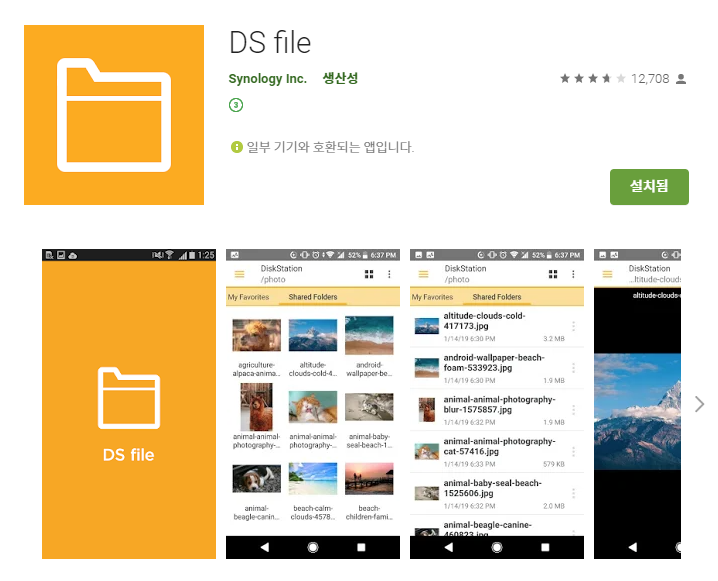This screenshot has height=581, width=718.
Task: Open more options for animal-baby-seal-beach-1525606.jpg
Action: [x=573, y=494]
